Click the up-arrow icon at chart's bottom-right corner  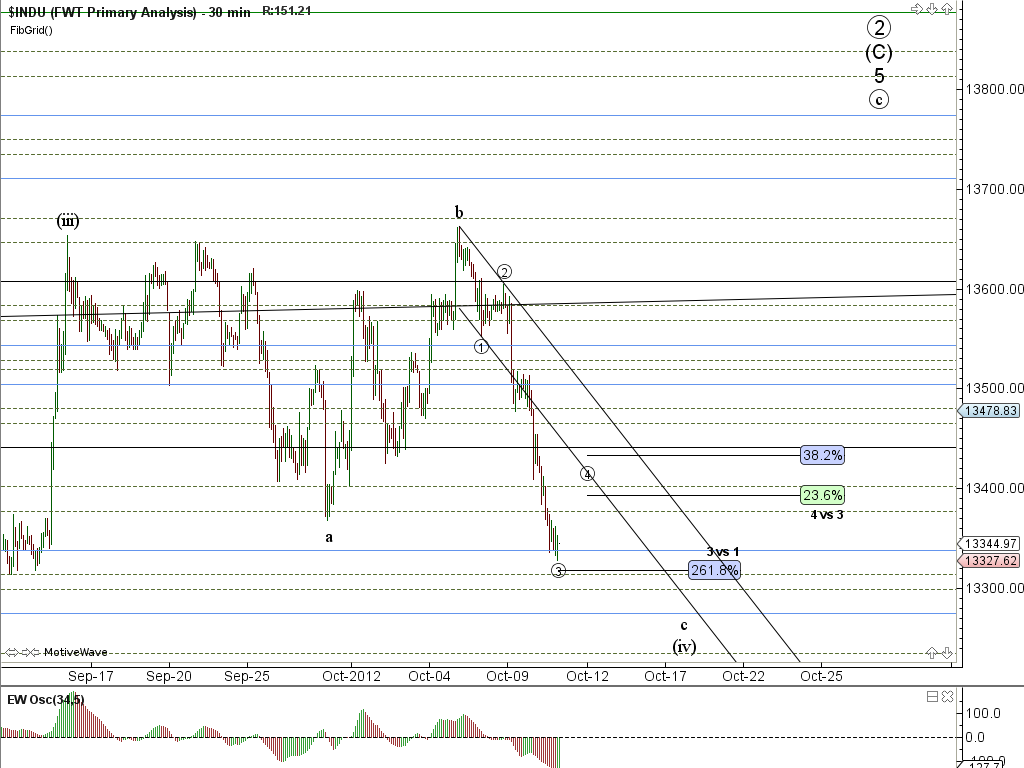tap(933, 652)
